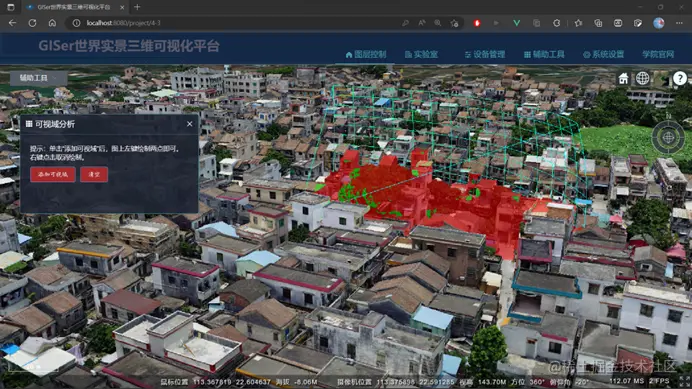Open the globe scene mode picker
The image size is (692, 389).
click(x=643, y=79)
